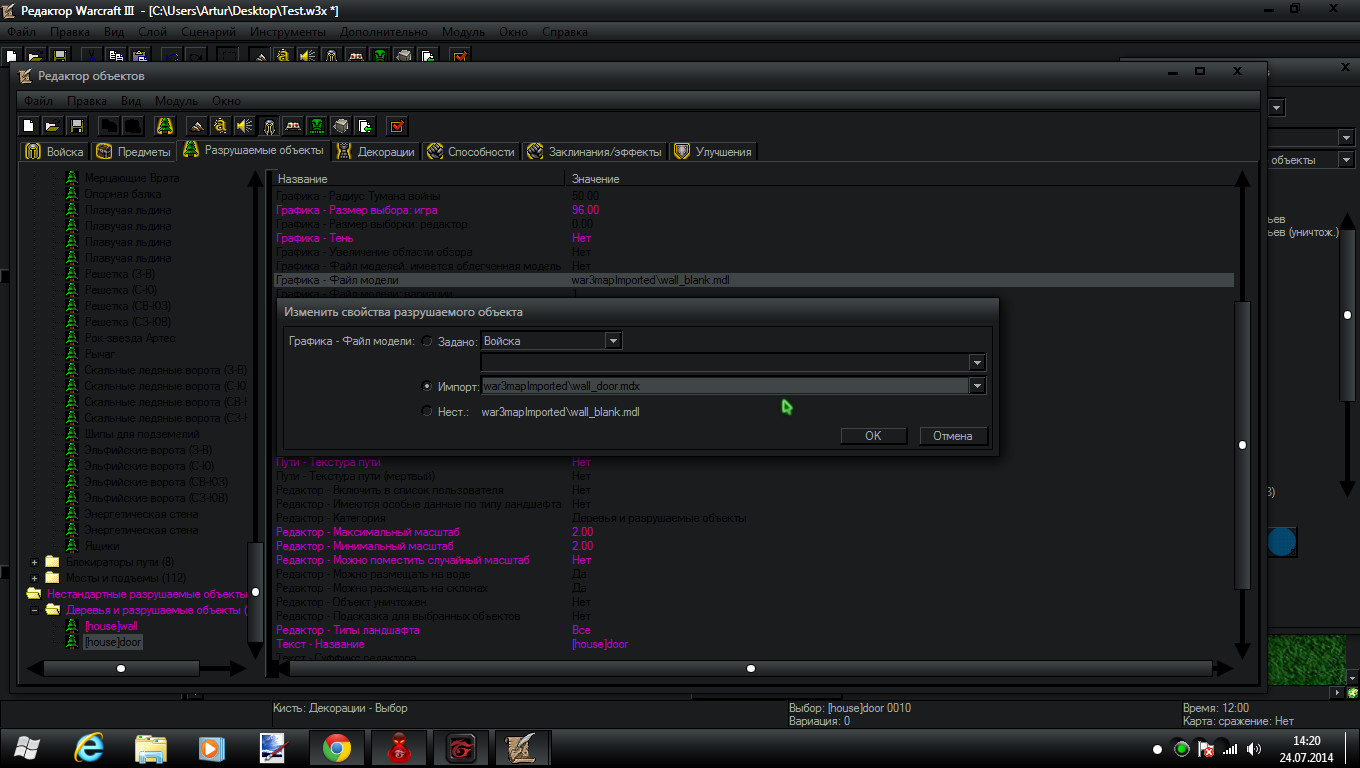
Task: Click World Editor quill icon in taskbar
Action: pos(522,748)
